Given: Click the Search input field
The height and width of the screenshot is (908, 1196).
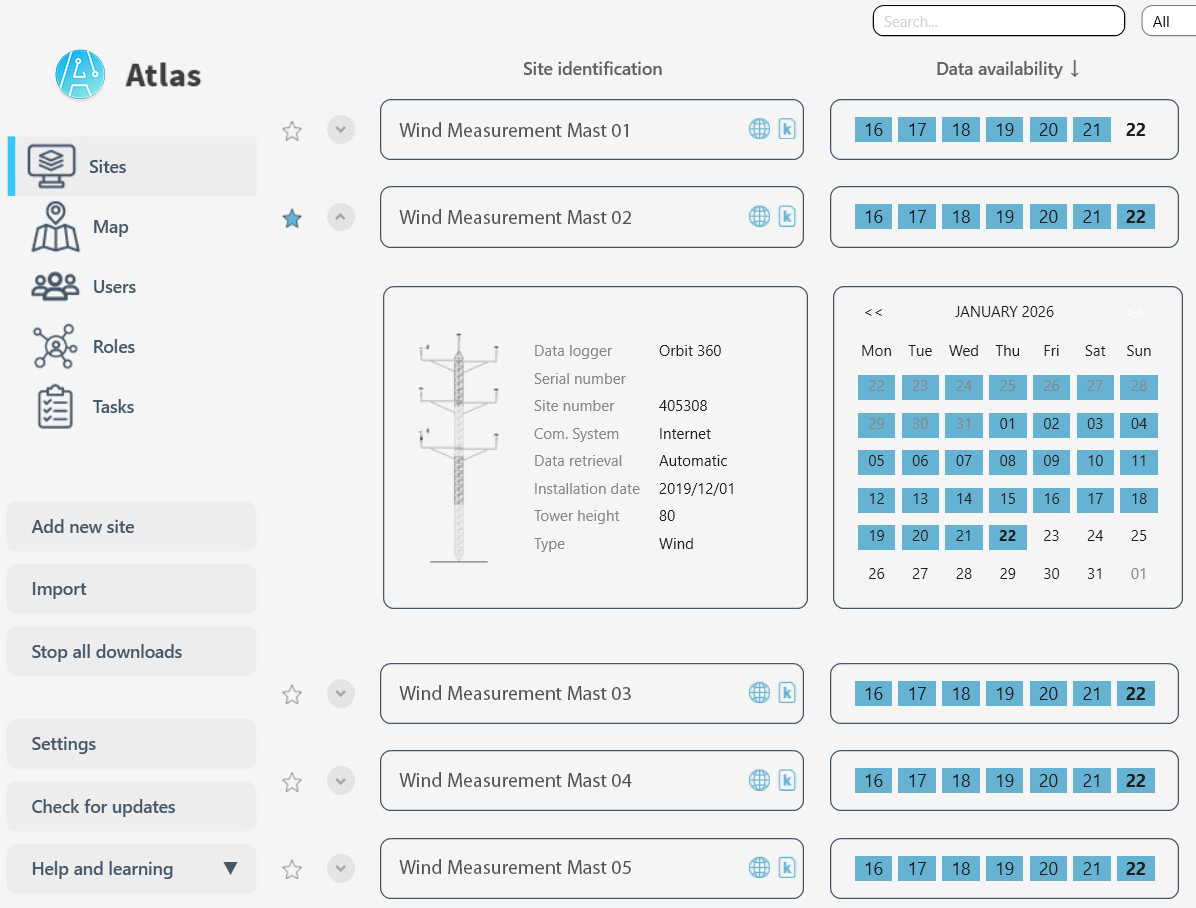Looking at the screenshot, I should coord(998,21).
